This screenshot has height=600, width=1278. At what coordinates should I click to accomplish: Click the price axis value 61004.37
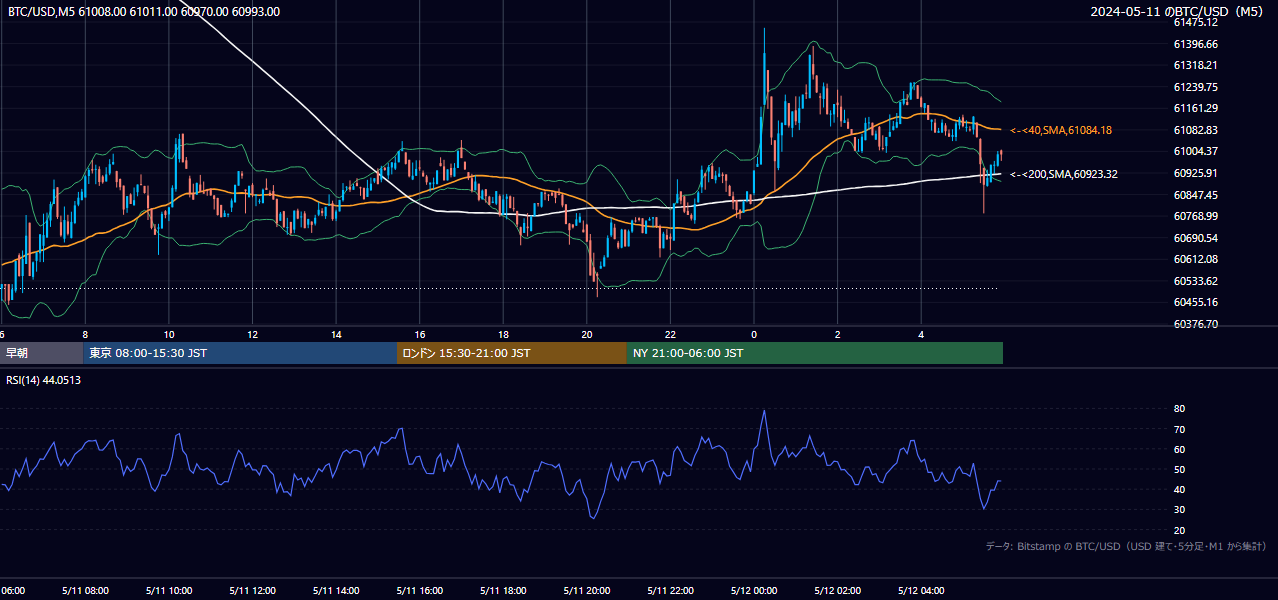pos(1195,151)
